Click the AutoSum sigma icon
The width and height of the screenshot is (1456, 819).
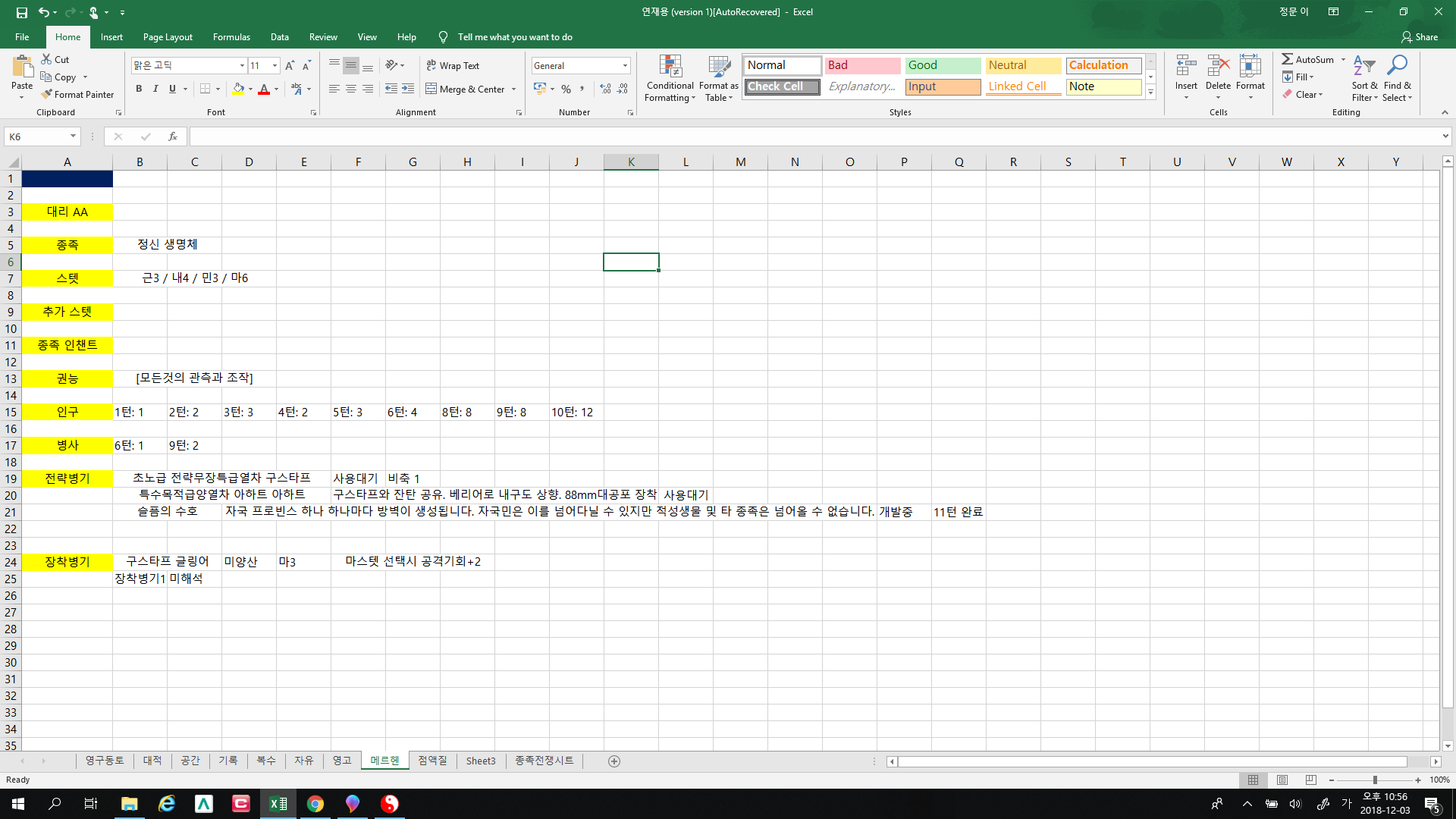point(1287,59)
